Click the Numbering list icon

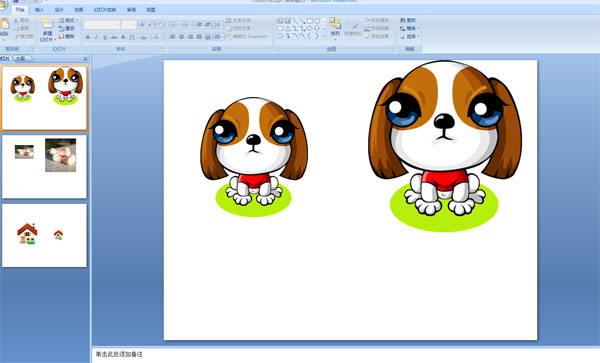click(x=186, y=24)
